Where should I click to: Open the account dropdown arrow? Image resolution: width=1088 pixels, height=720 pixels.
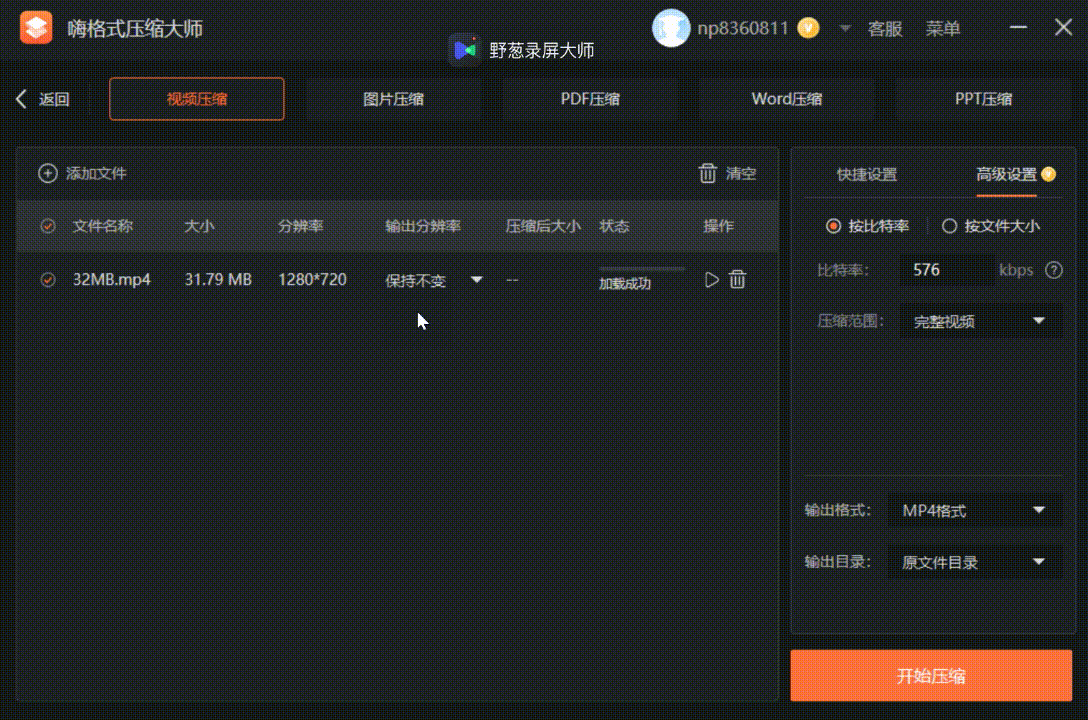pyautogui.click(x=844, y=28)
